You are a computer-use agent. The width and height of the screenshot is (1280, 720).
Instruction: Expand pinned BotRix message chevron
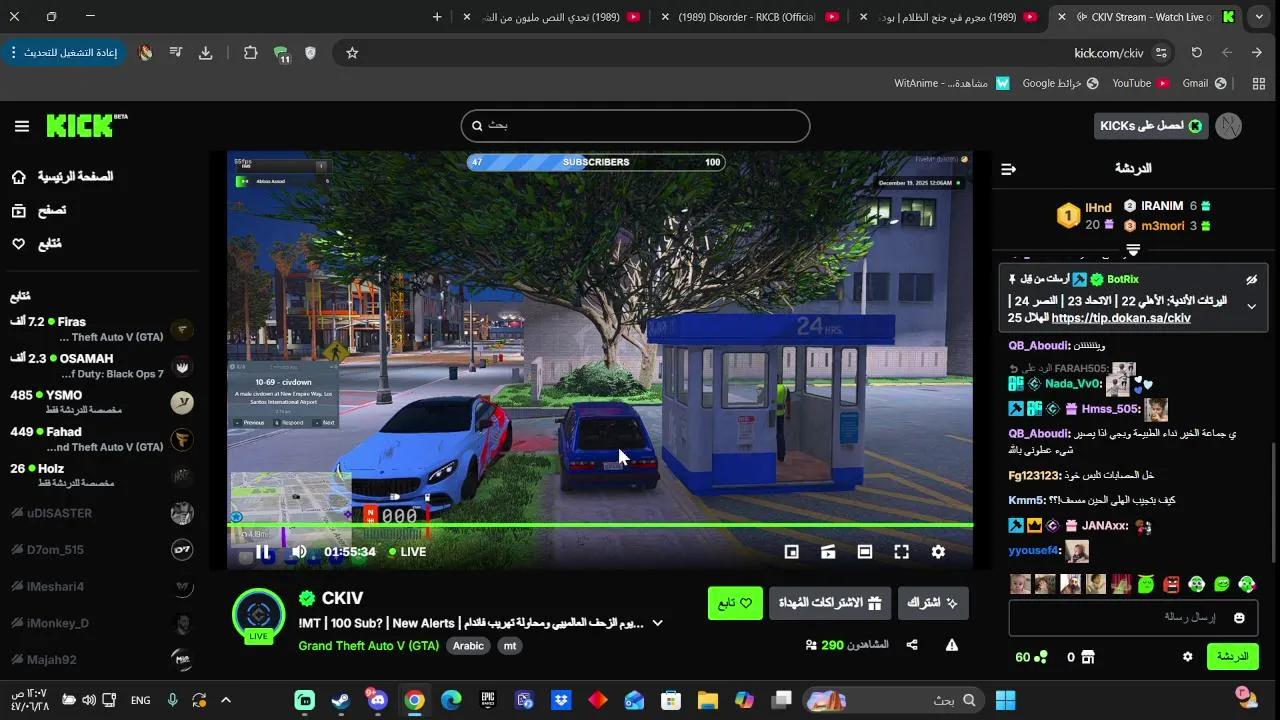pyautogui.click(x=1251, y=307)
